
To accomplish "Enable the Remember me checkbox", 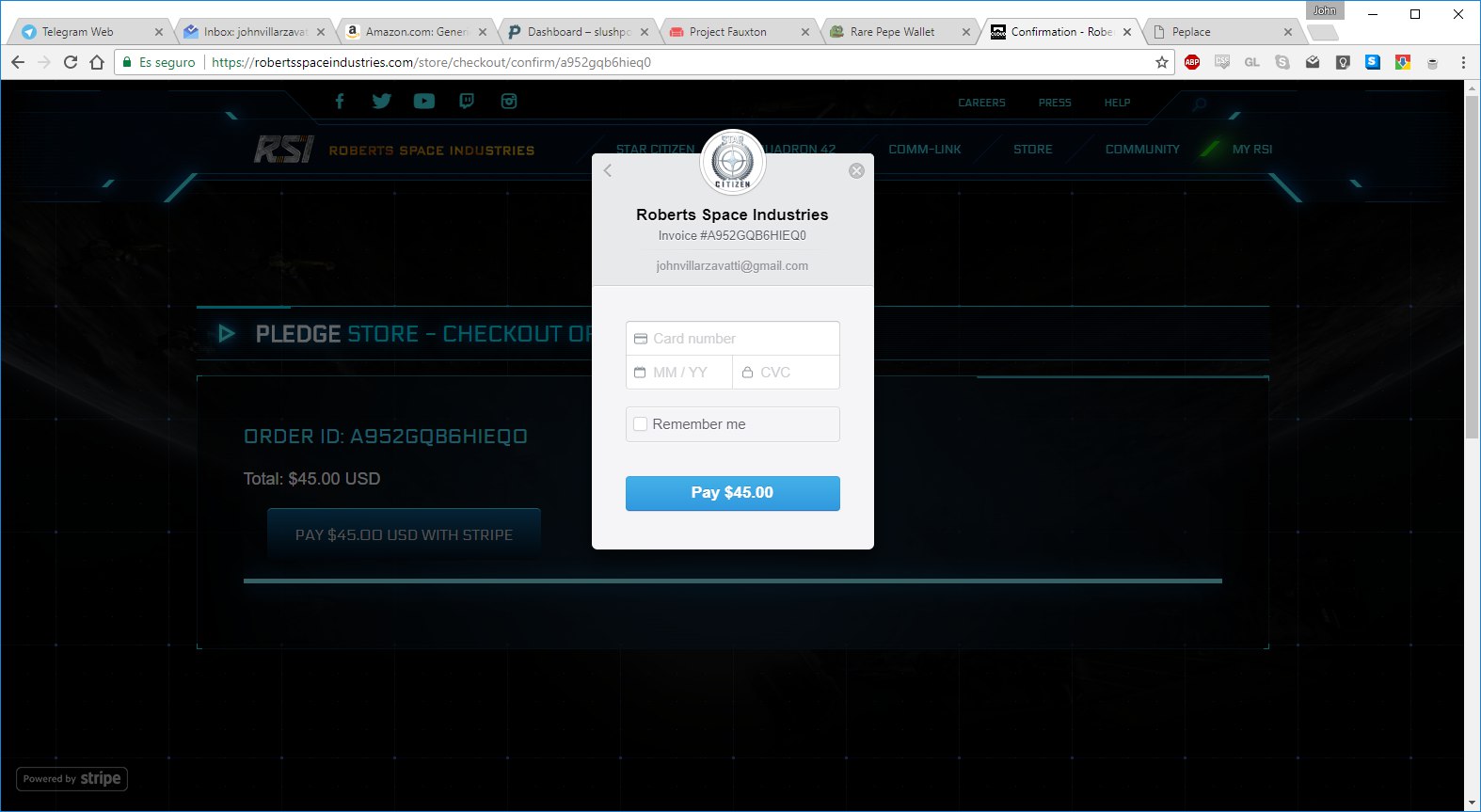I will [x=641, y=424].
